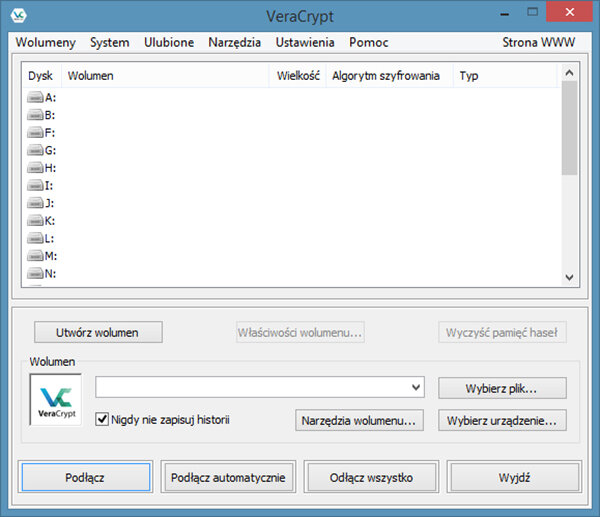Viewport: 600px width, 517px height.
Task: Click the Wielkość column header
Action: [297, 75]
